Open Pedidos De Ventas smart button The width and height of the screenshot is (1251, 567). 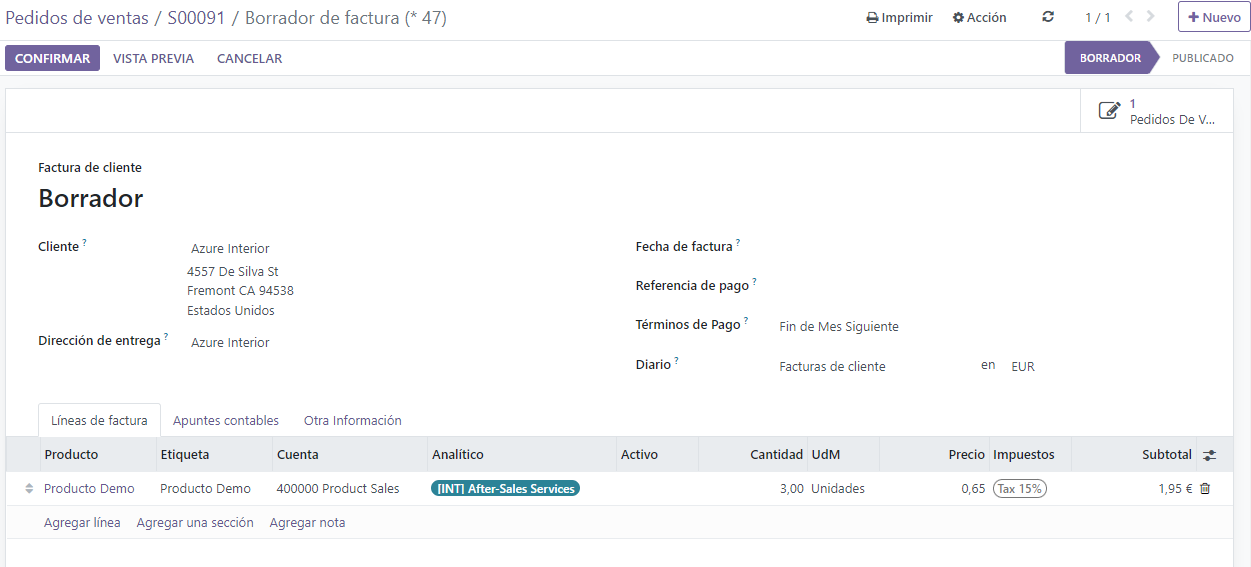pyautogui.click(x=1159, y=111)
